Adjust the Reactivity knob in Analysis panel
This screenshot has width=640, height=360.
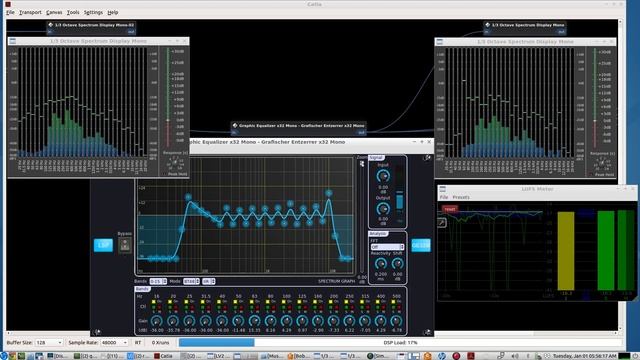pos(380,264)
